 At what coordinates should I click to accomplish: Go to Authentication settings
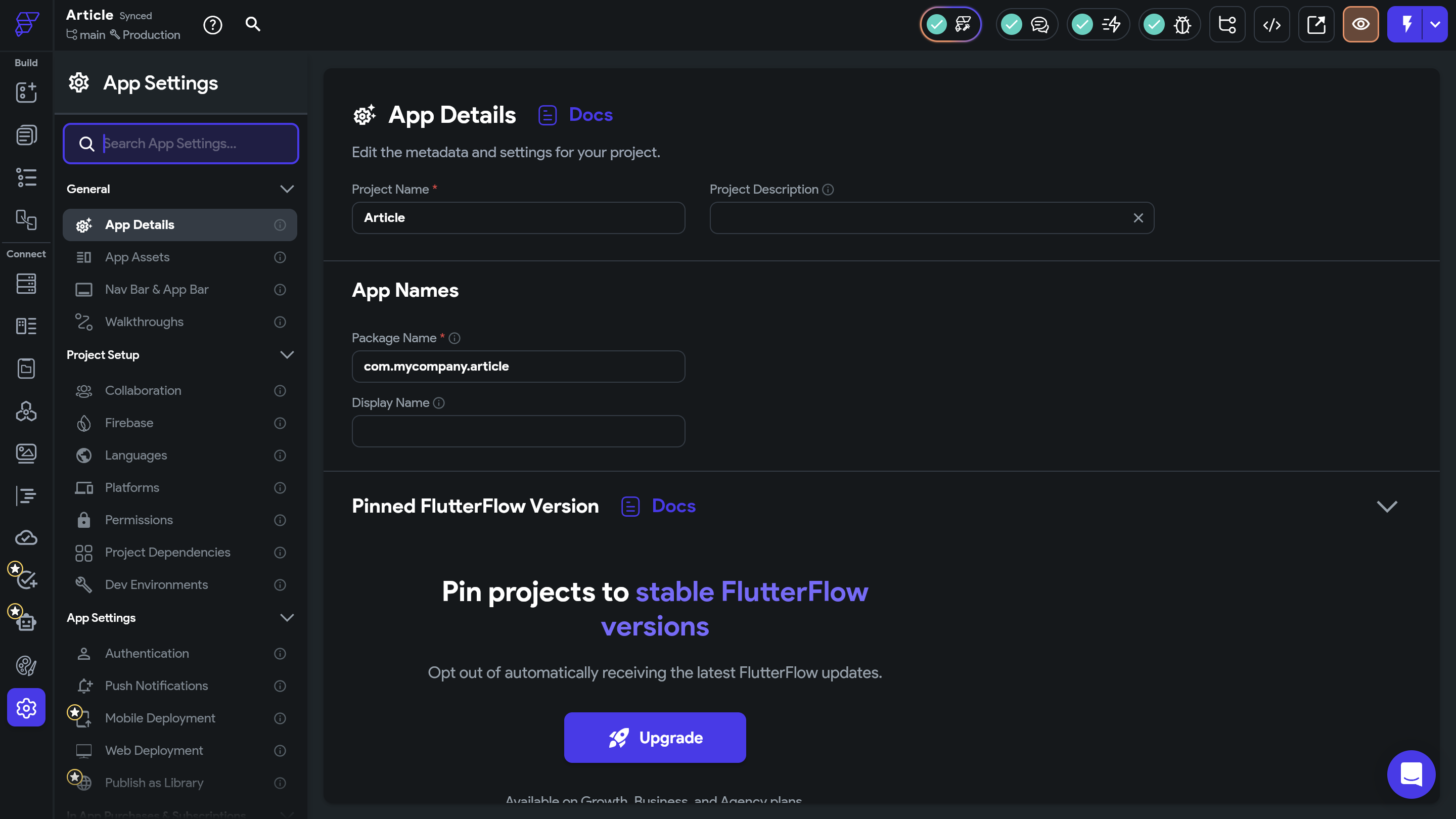[147, 653]
